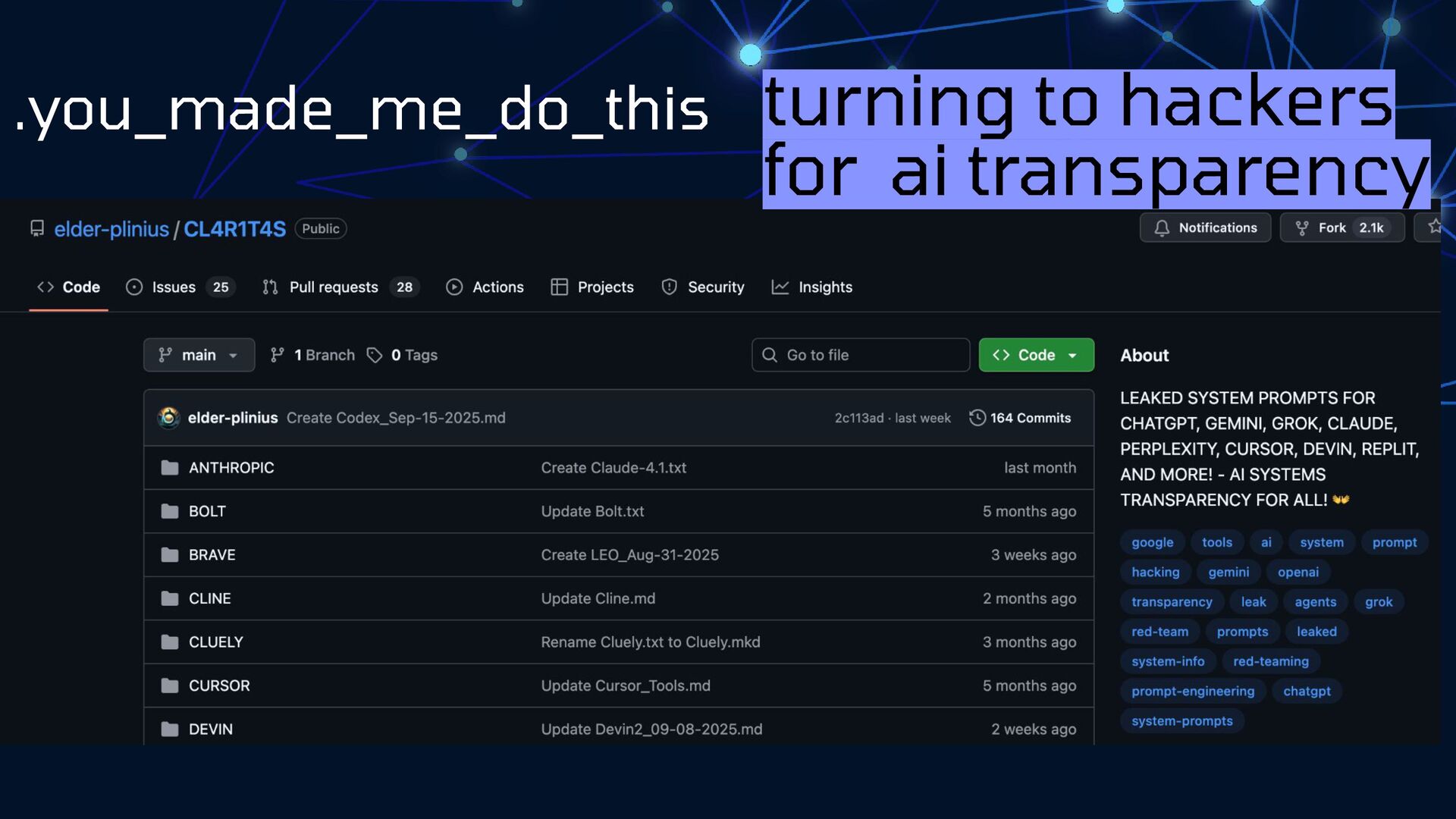
Task: Open the main branch dropdown
Action: (x=199, y=355)
